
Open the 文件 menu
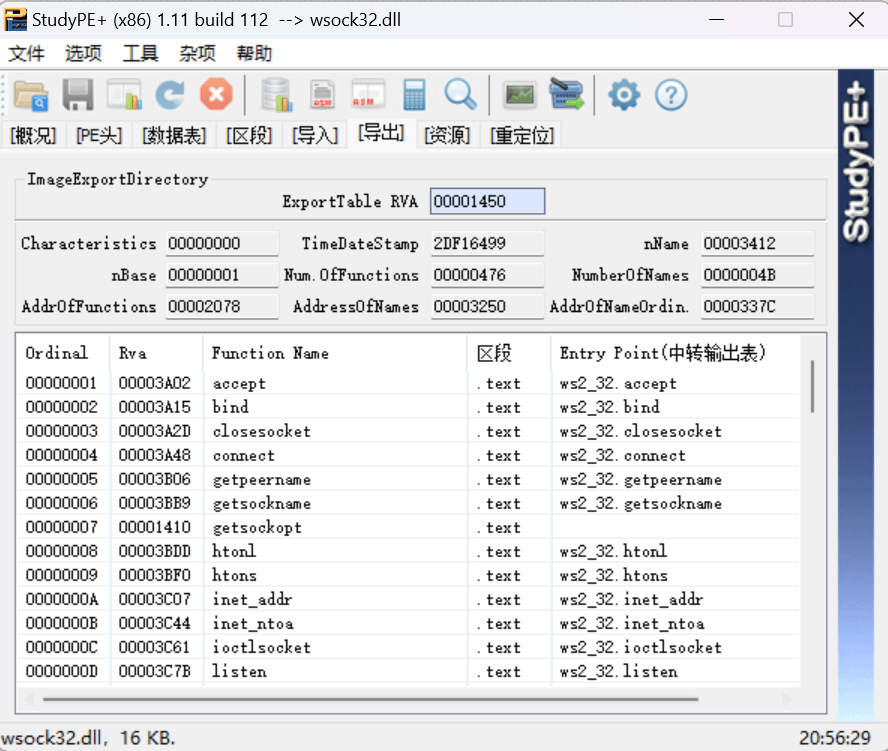27,54
